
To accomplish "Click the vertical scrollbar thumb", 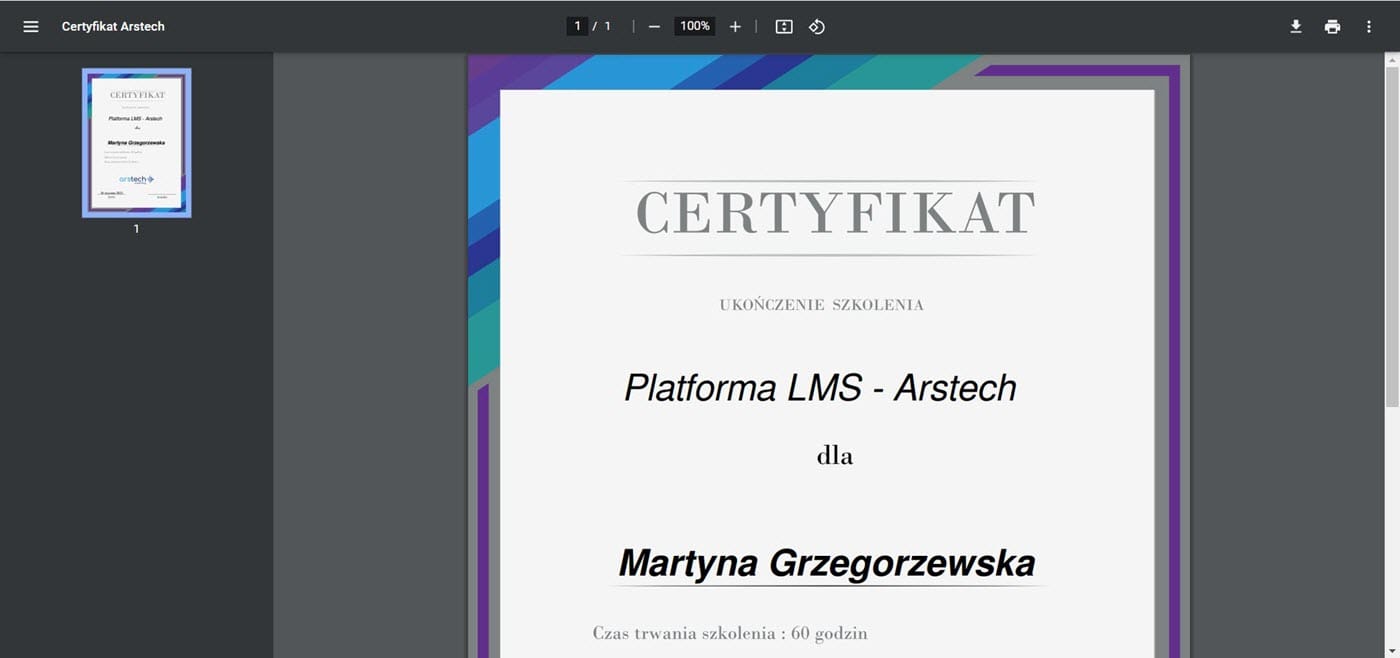I will coord(1392,237).
